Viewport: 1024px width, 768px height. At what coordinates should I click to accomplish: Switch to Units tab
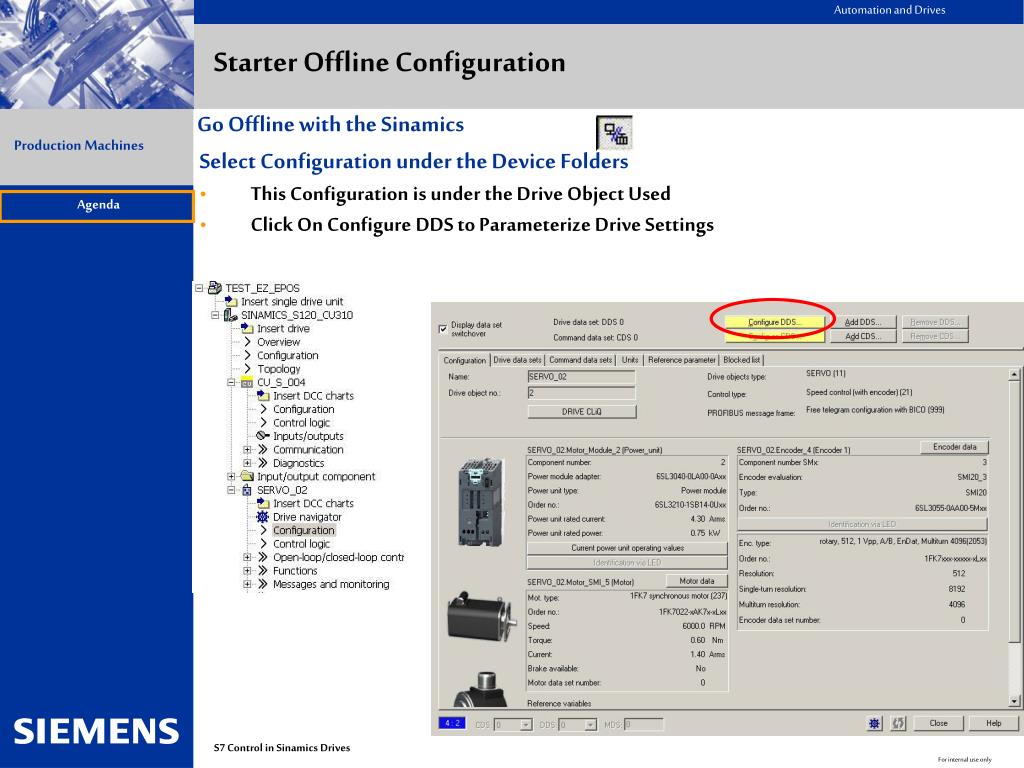[x=630, y=360]
